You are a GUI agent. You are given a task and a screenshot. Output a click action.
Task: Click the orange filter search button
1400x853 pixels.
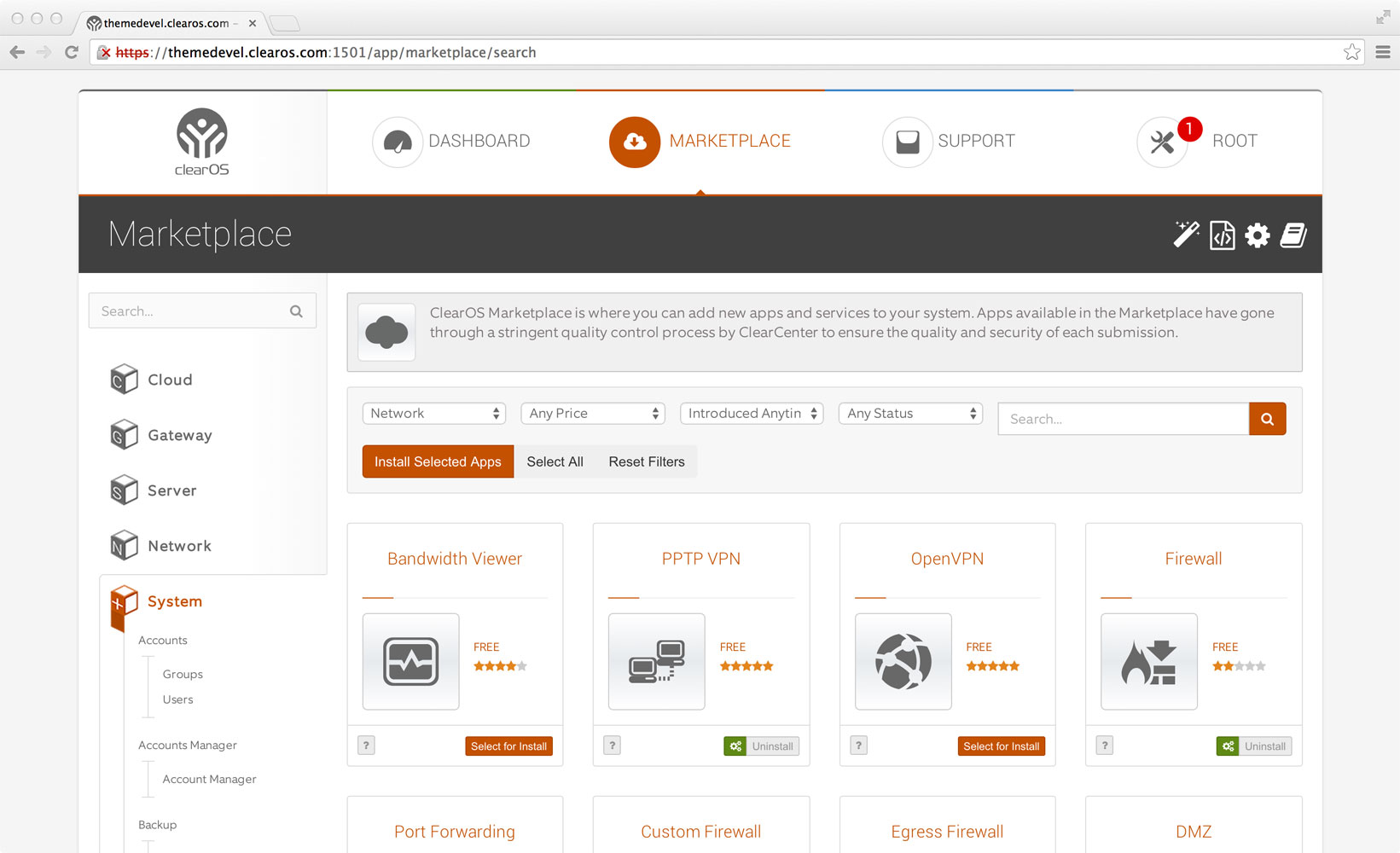(1267, 419)
